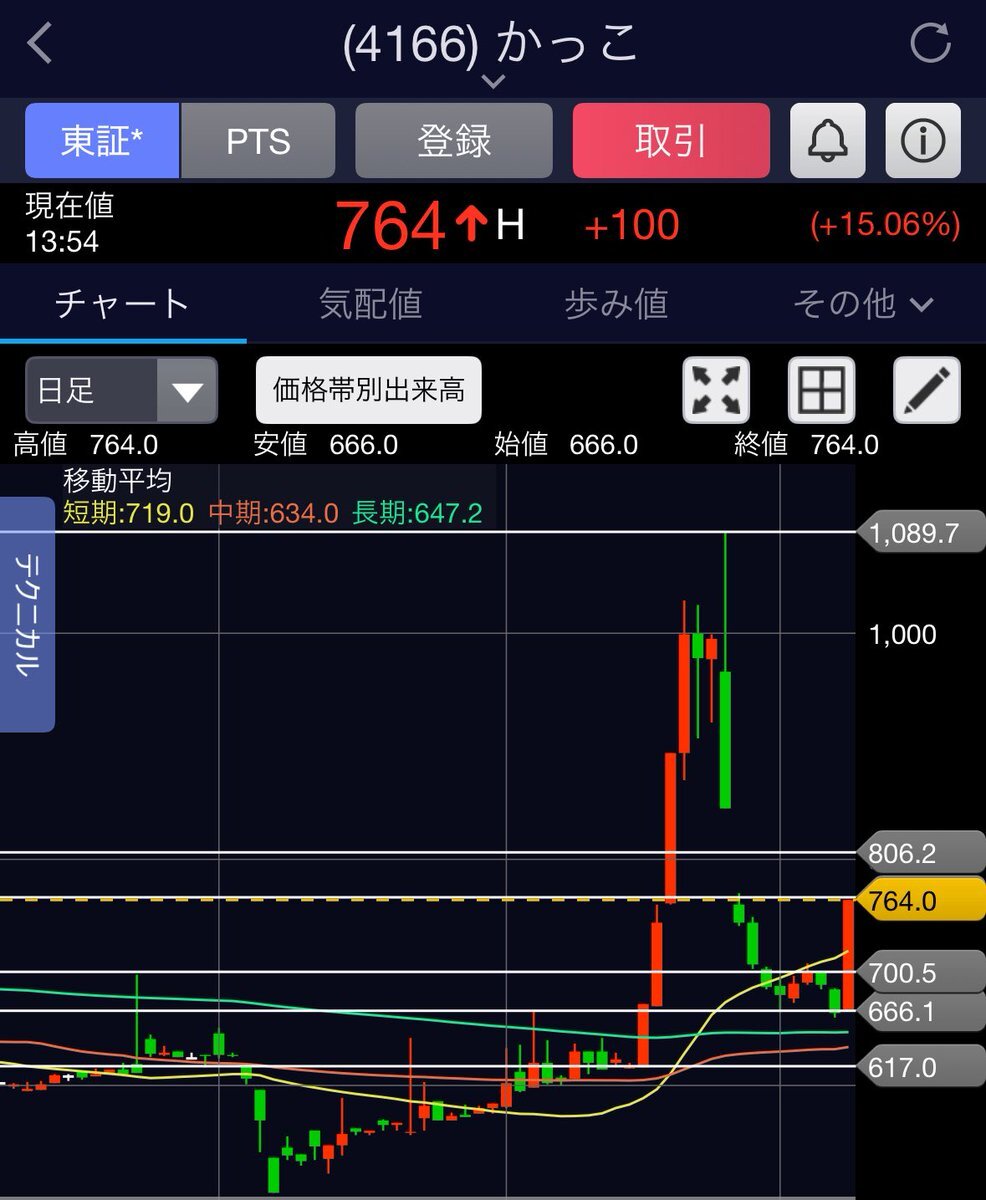Tap the +100 price change value
Screen dimensions: 986x1200
[631, 225]
